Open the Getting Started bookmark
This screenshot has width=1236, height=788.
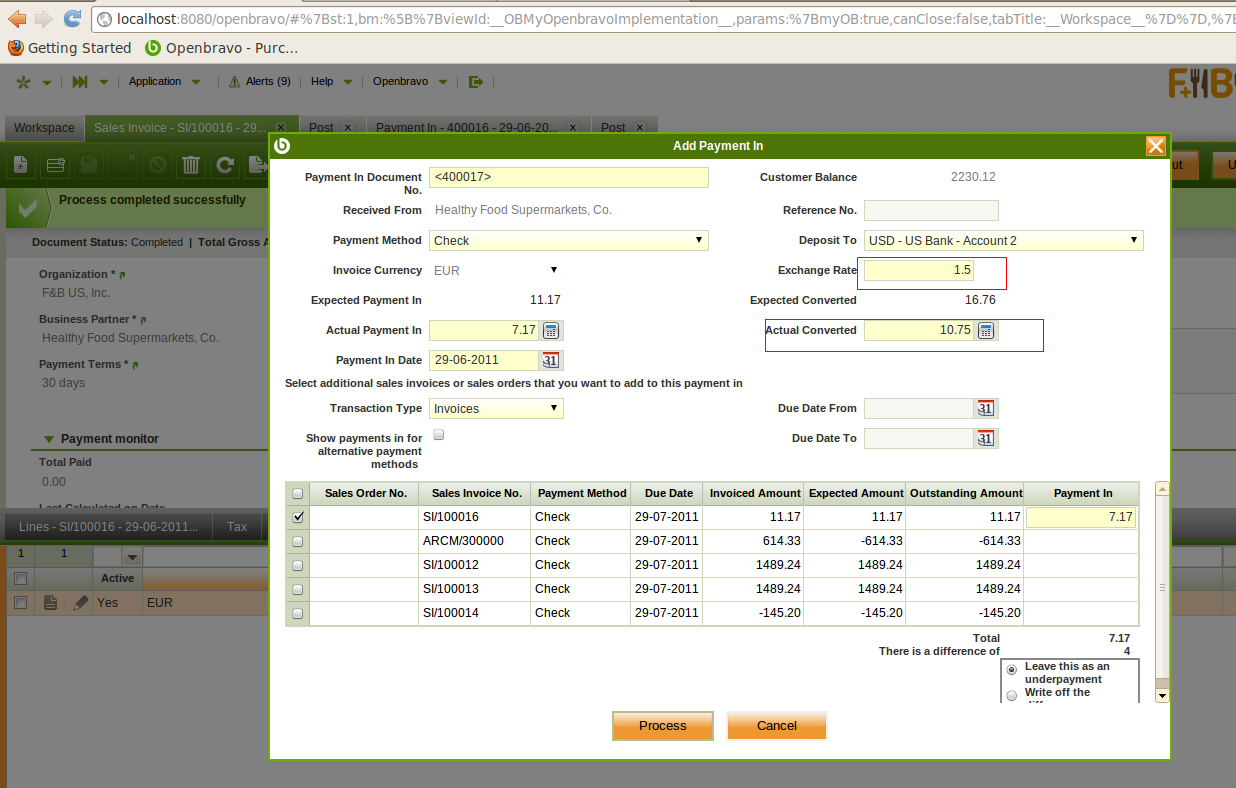click(70, 48)
